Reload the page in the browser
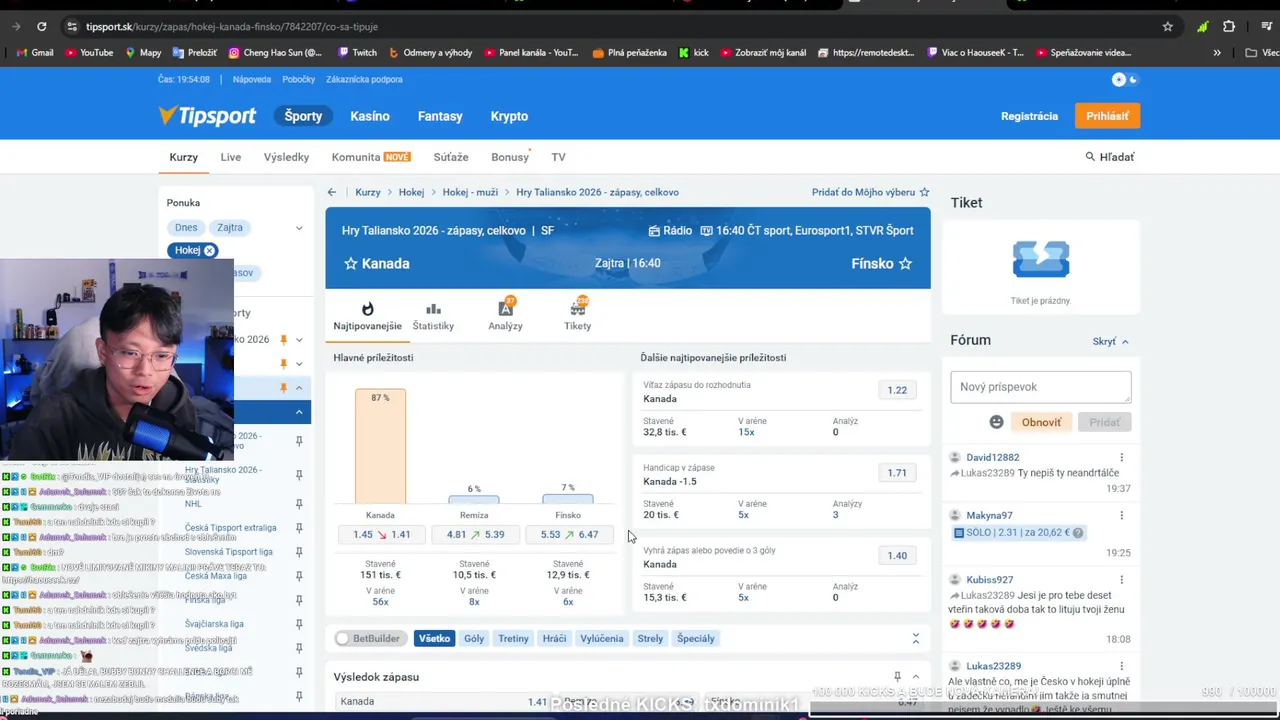The width and height of the screenshot is (1280, 720). point(41,26)
